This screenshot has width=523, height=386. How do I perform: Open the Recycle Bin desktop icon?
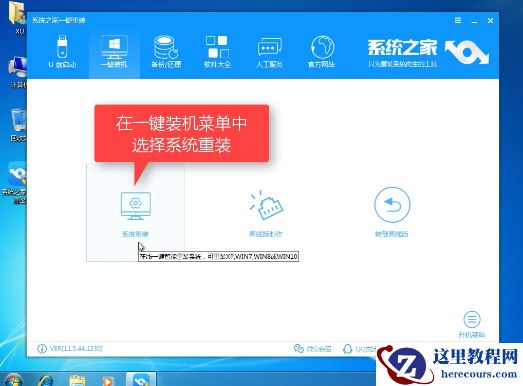coord(18,125)
